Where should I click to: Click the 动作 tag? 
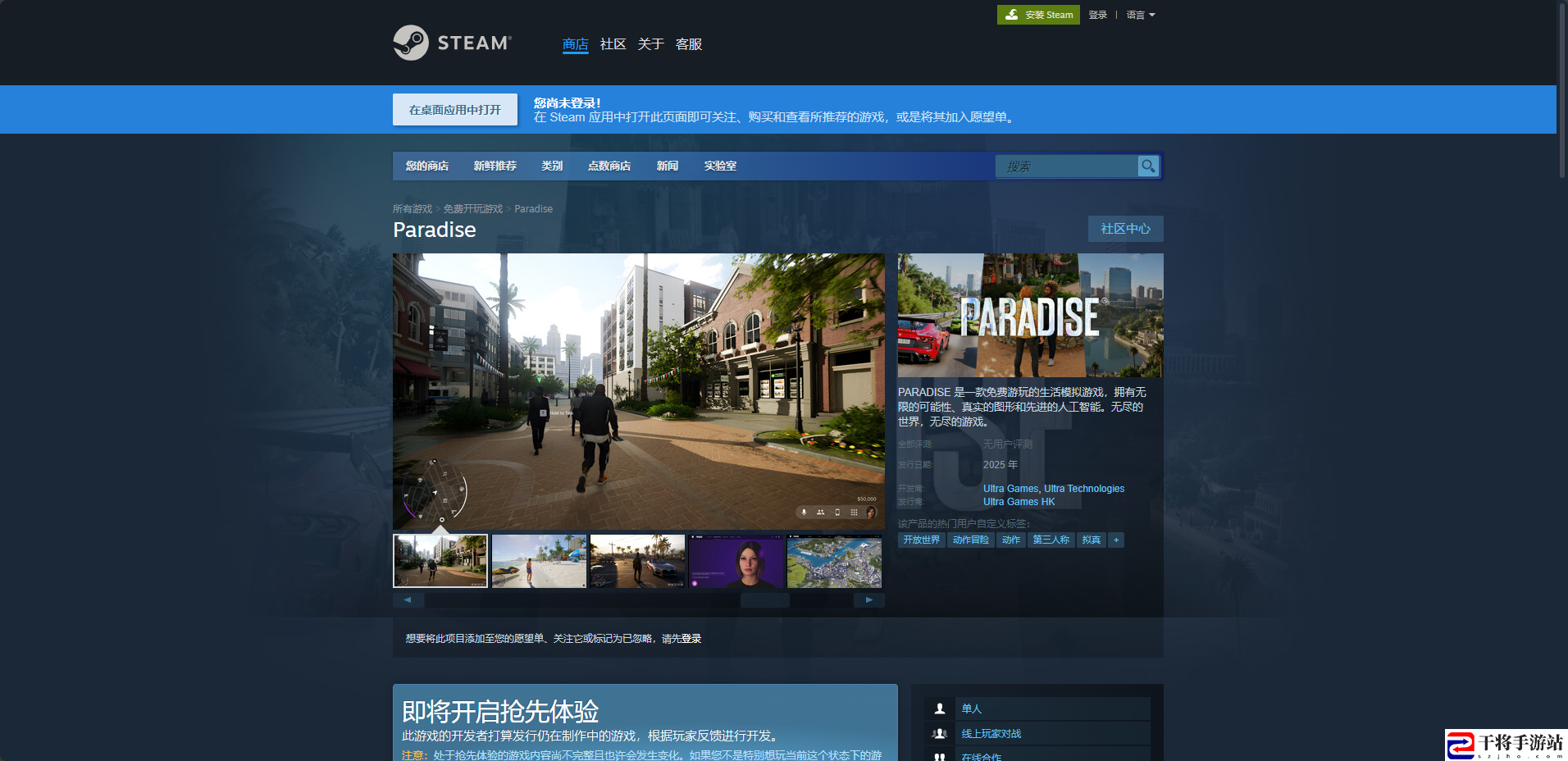[1011, 540]
